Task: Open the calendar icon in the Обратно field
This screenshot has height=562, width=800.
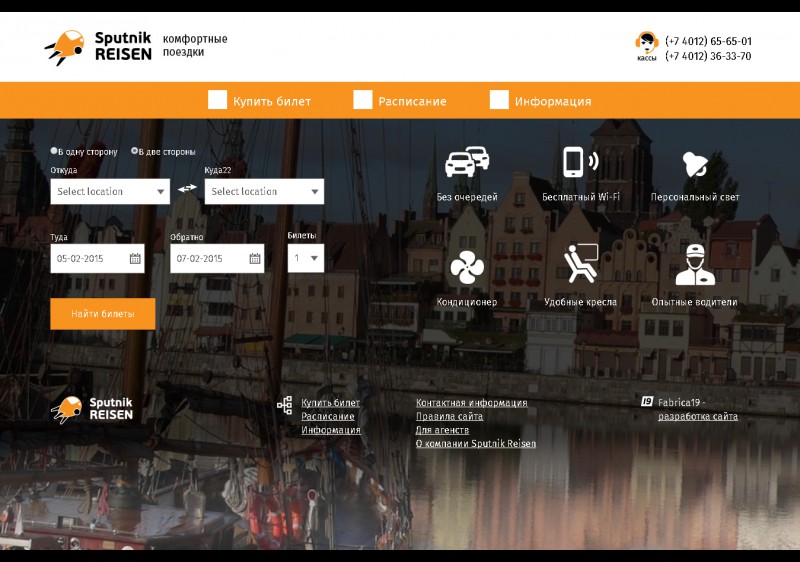Action: coord(255,259)
